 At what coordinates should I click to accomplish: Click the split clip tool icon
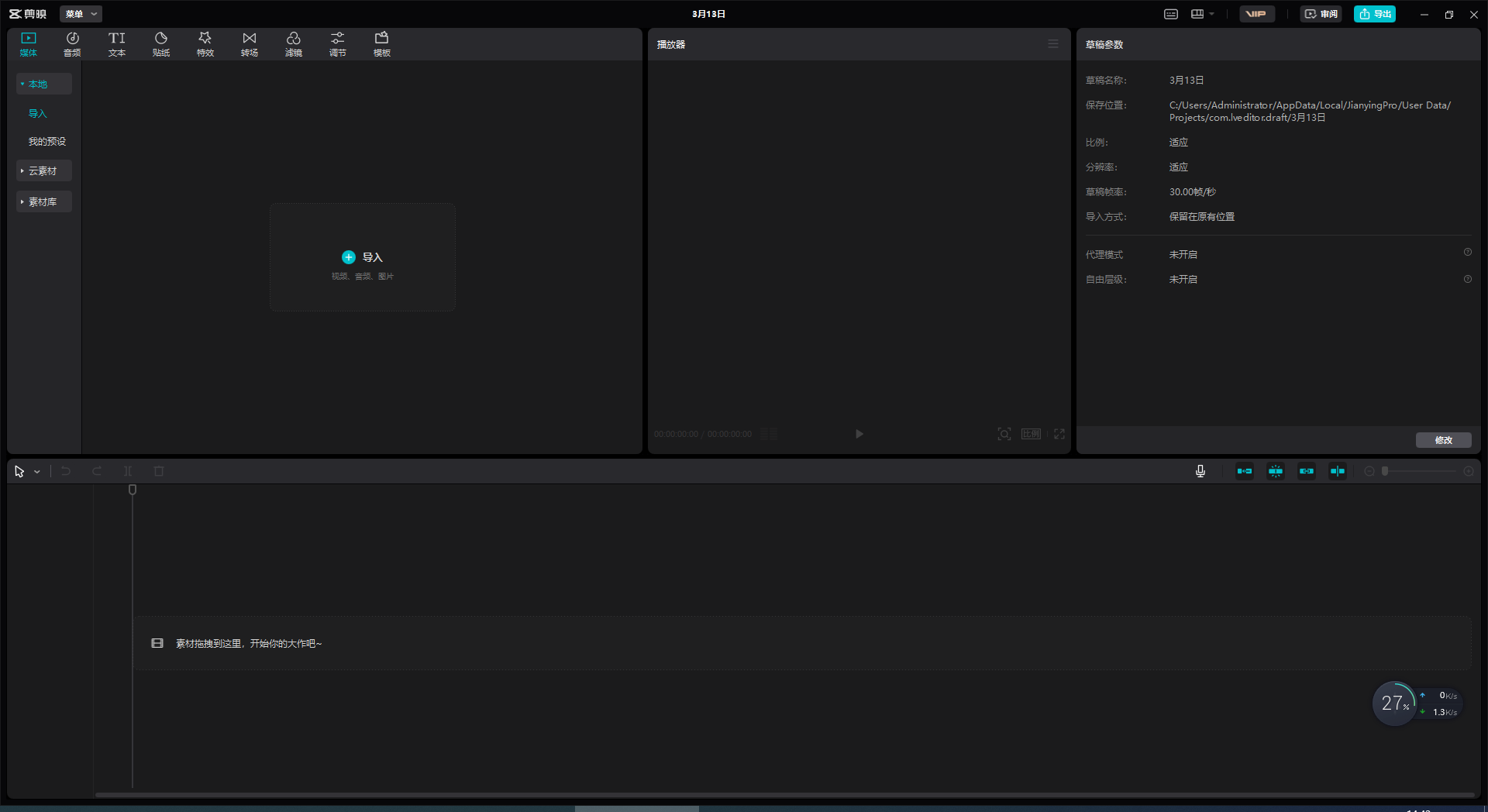pyautogui.click(x=128, y=471)
